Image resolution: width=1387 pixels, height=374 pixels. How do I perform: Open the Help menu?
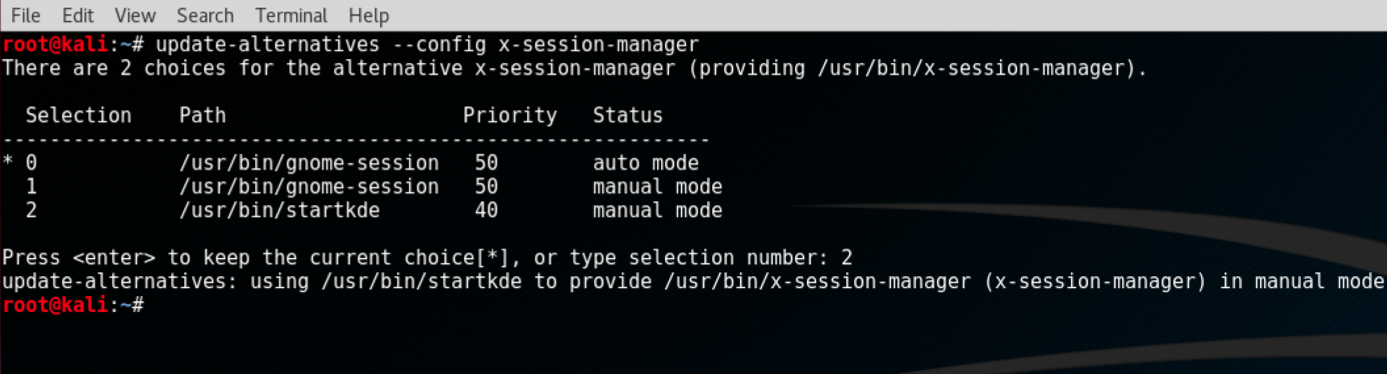click(369, 15)
